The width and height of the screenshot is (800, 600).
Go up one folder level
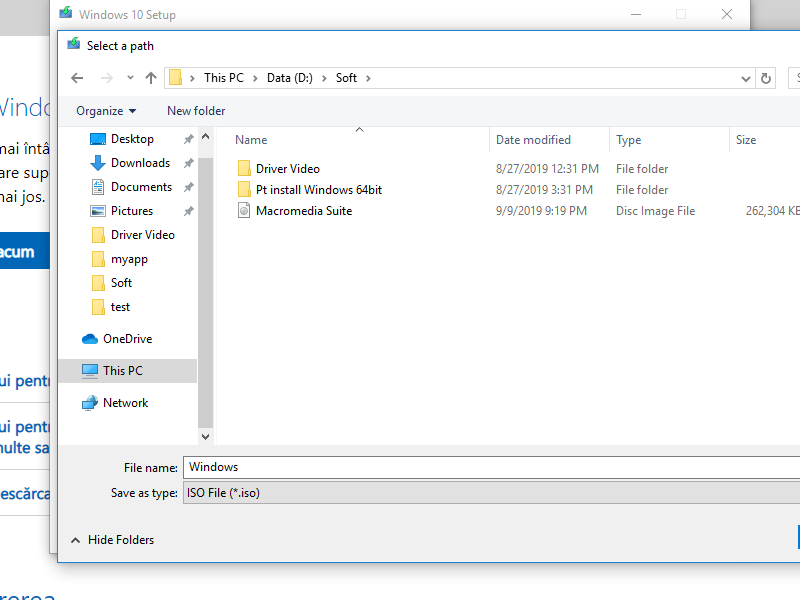point(151,77)
